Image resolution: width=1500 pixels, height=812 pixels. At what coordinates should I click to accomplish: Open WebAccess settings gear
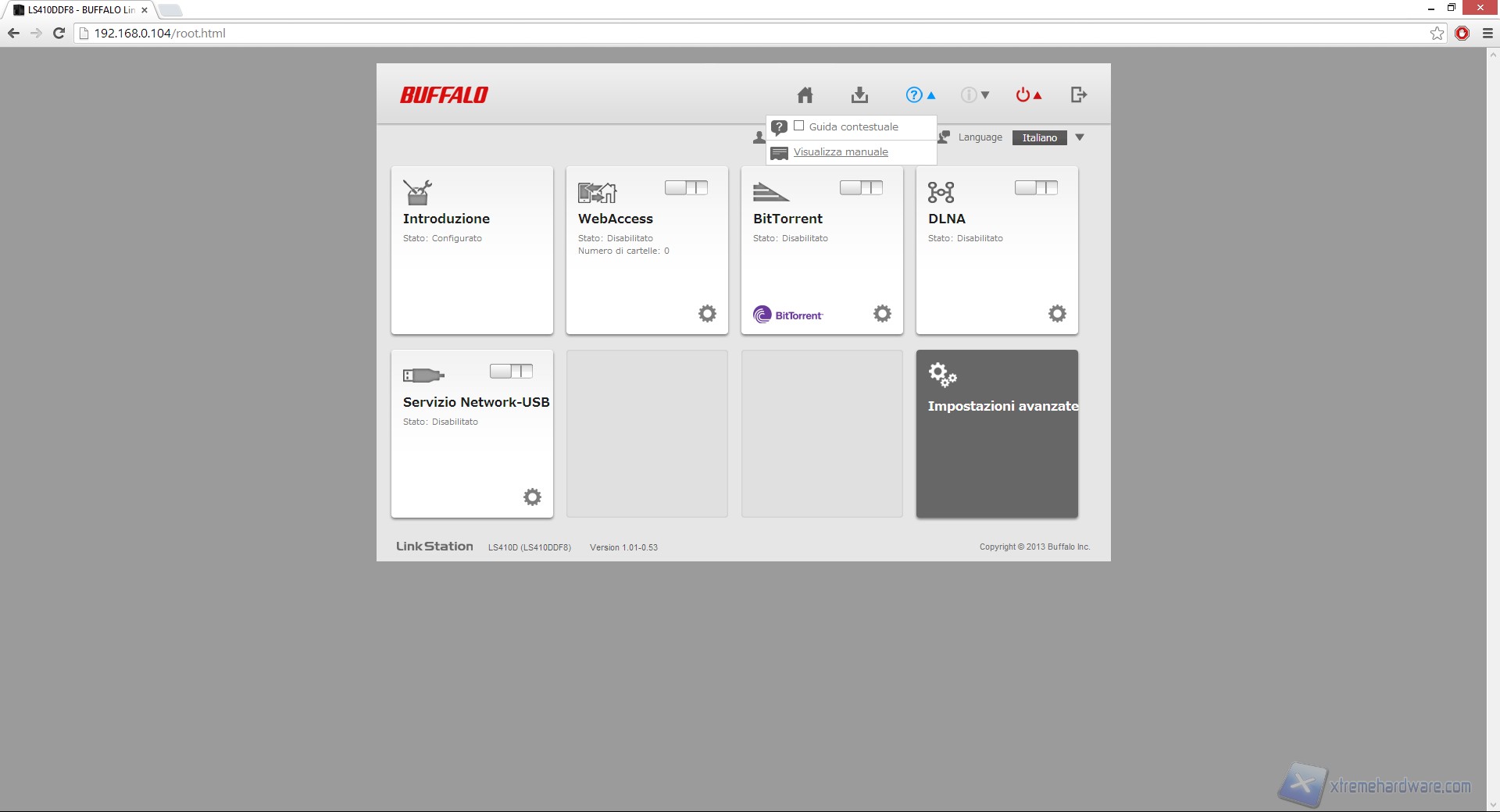(707, 314)
